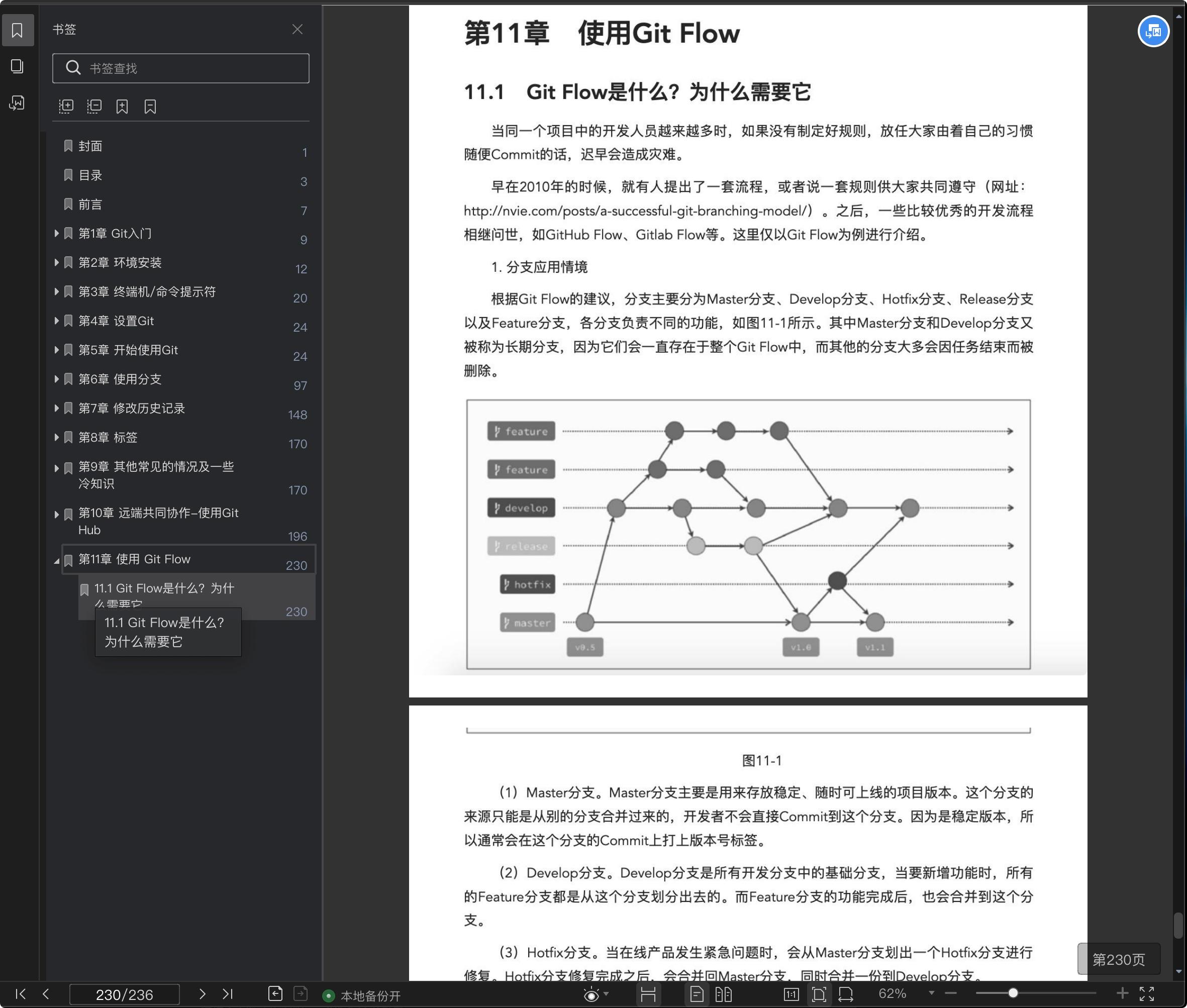The width and height of the screenshot is (1187, 1008).
Task: Expand 第1章 Git入门 bookmark
Action: coord(57,233)
